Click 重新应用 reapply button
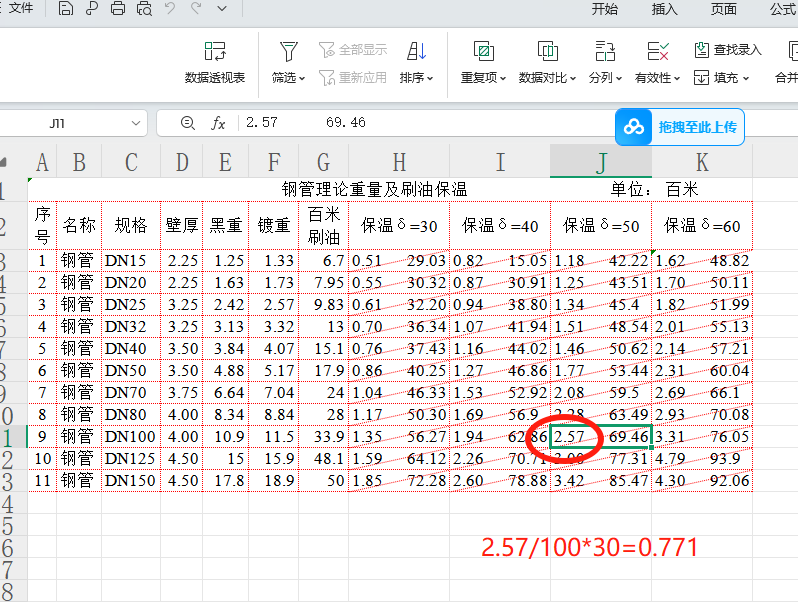The width and height of the screenshot is (798, 602). click(353, 77)
